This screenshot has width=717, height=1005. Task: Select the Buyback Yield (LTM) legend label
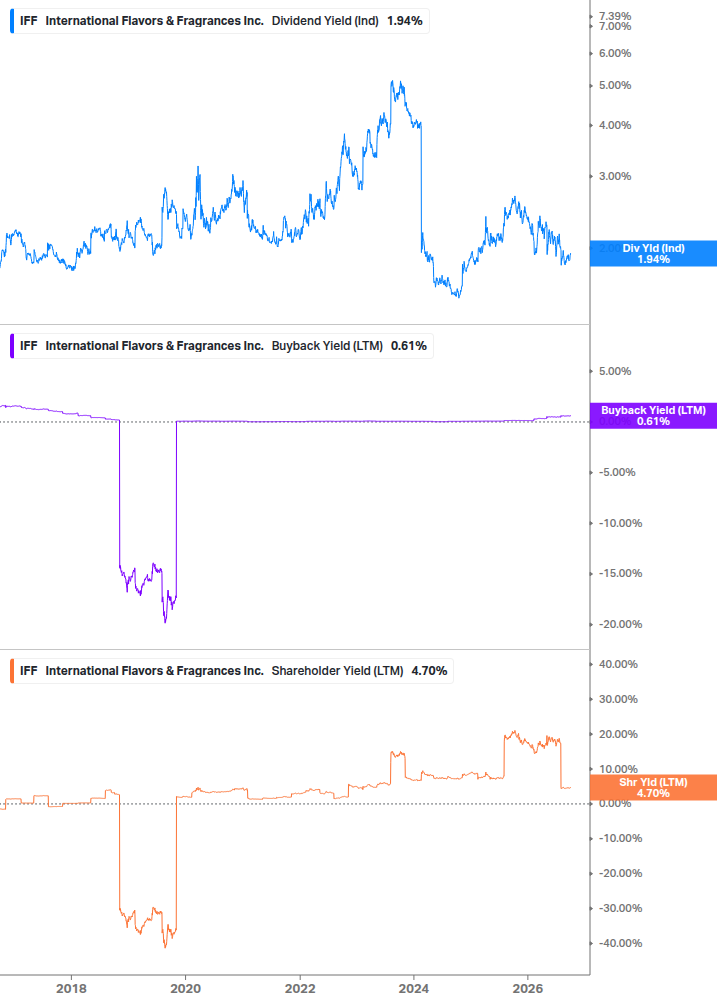[327, 346]
